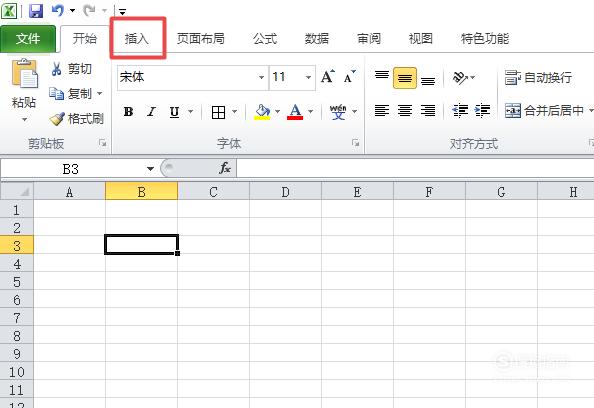The height and width of the screenshot is (408, 594).
Task: Apply yellow fill color bucket
Action: coord(262,112)
